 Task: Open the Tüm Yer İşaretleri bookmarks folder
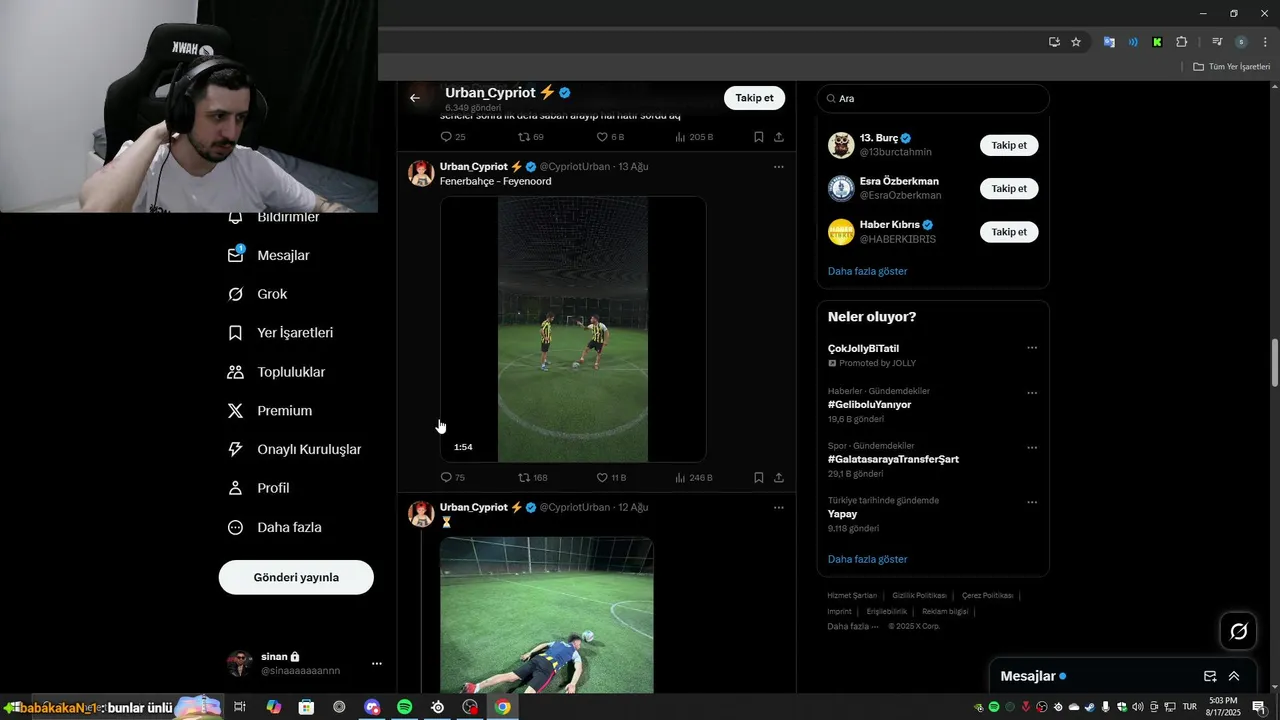[1231, 67]
